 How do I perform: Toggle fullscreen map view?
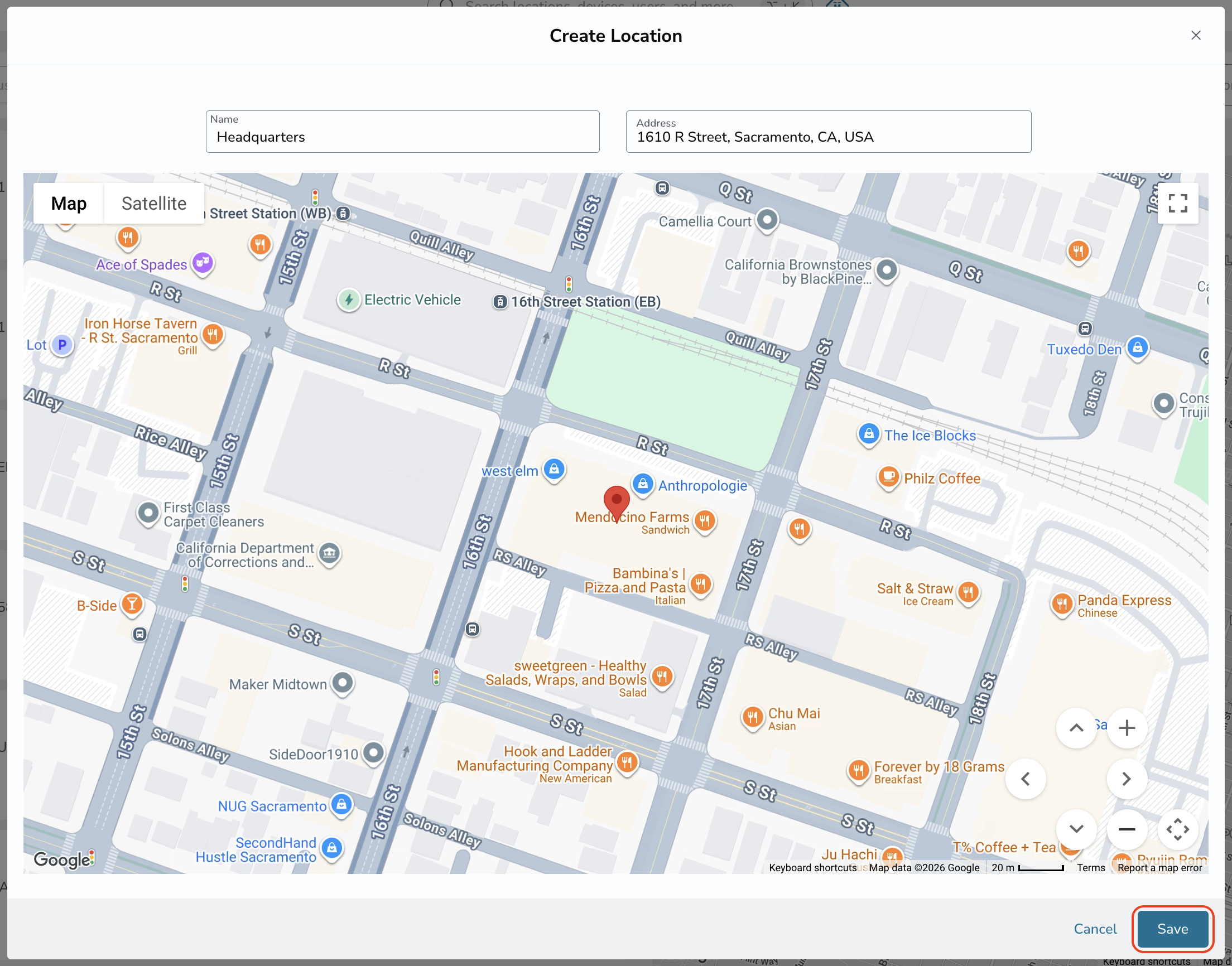coord(1177,203)
